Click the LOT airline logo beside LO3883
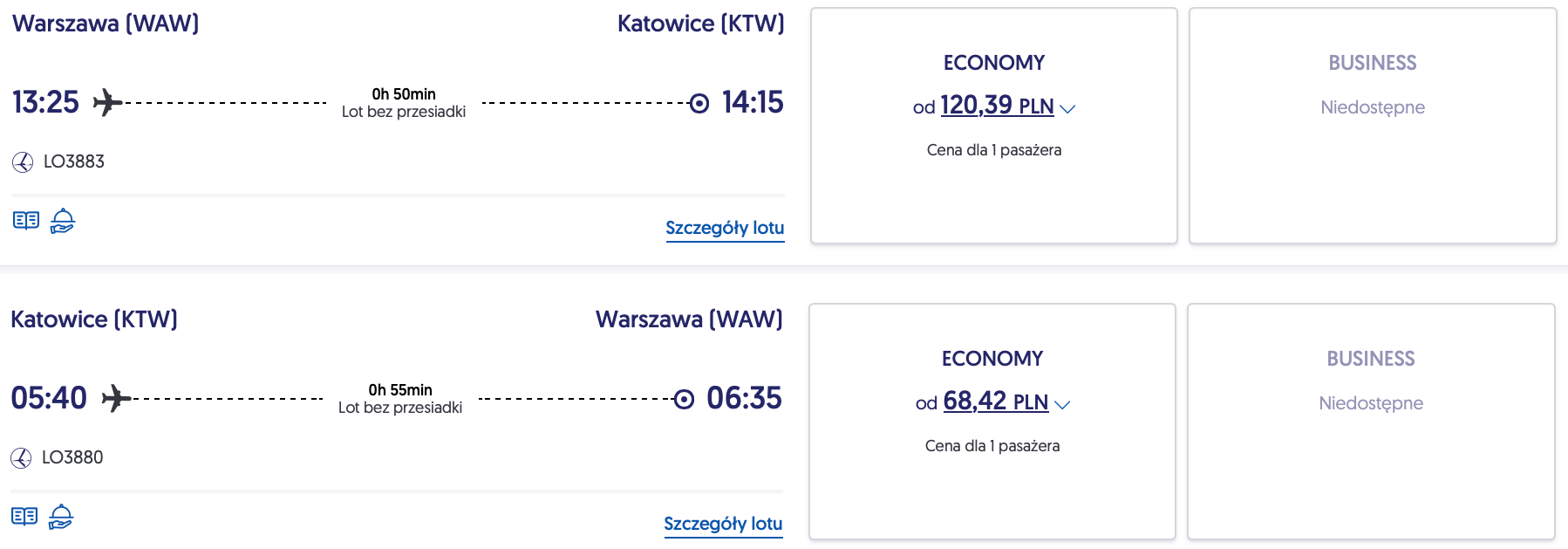Image resolution: width=1568 pixels, height=549 pixels. pos(23,161)
